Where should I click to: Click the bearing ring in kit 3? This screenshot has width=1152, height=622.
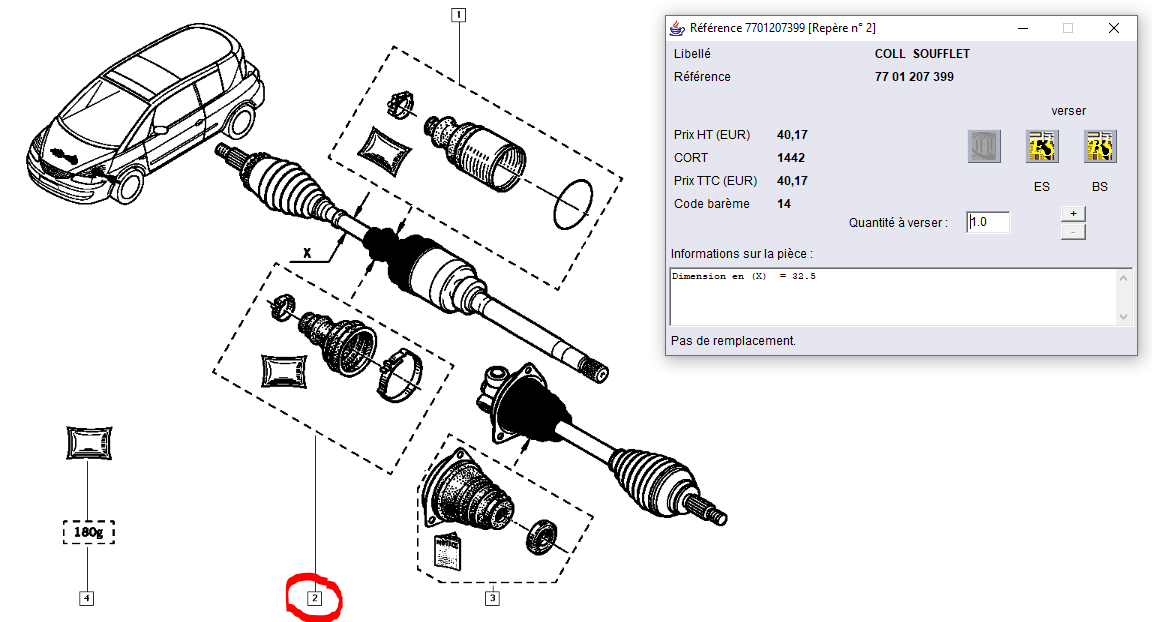(x=543, y=535)
